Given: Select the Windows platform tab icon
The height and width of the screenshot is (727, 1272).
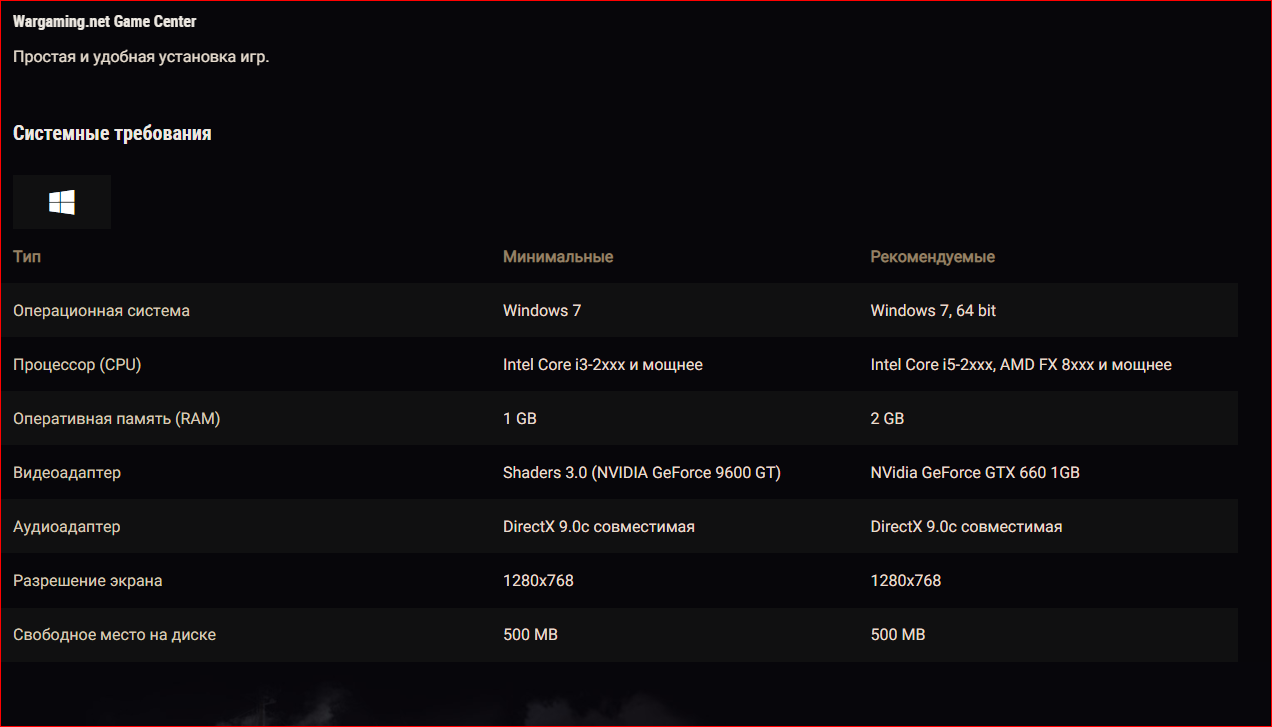Looking at the screenshot, I should [62, 203].
